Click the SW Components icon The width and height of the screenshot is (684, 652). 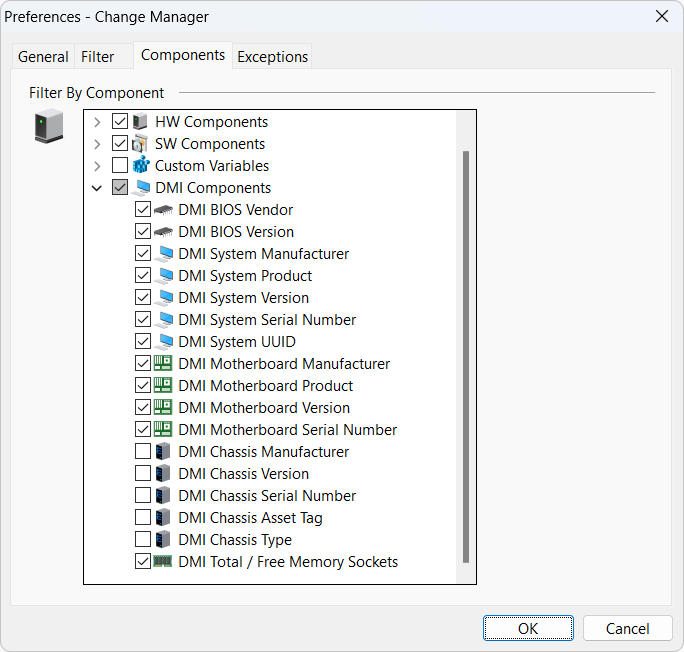140,144
